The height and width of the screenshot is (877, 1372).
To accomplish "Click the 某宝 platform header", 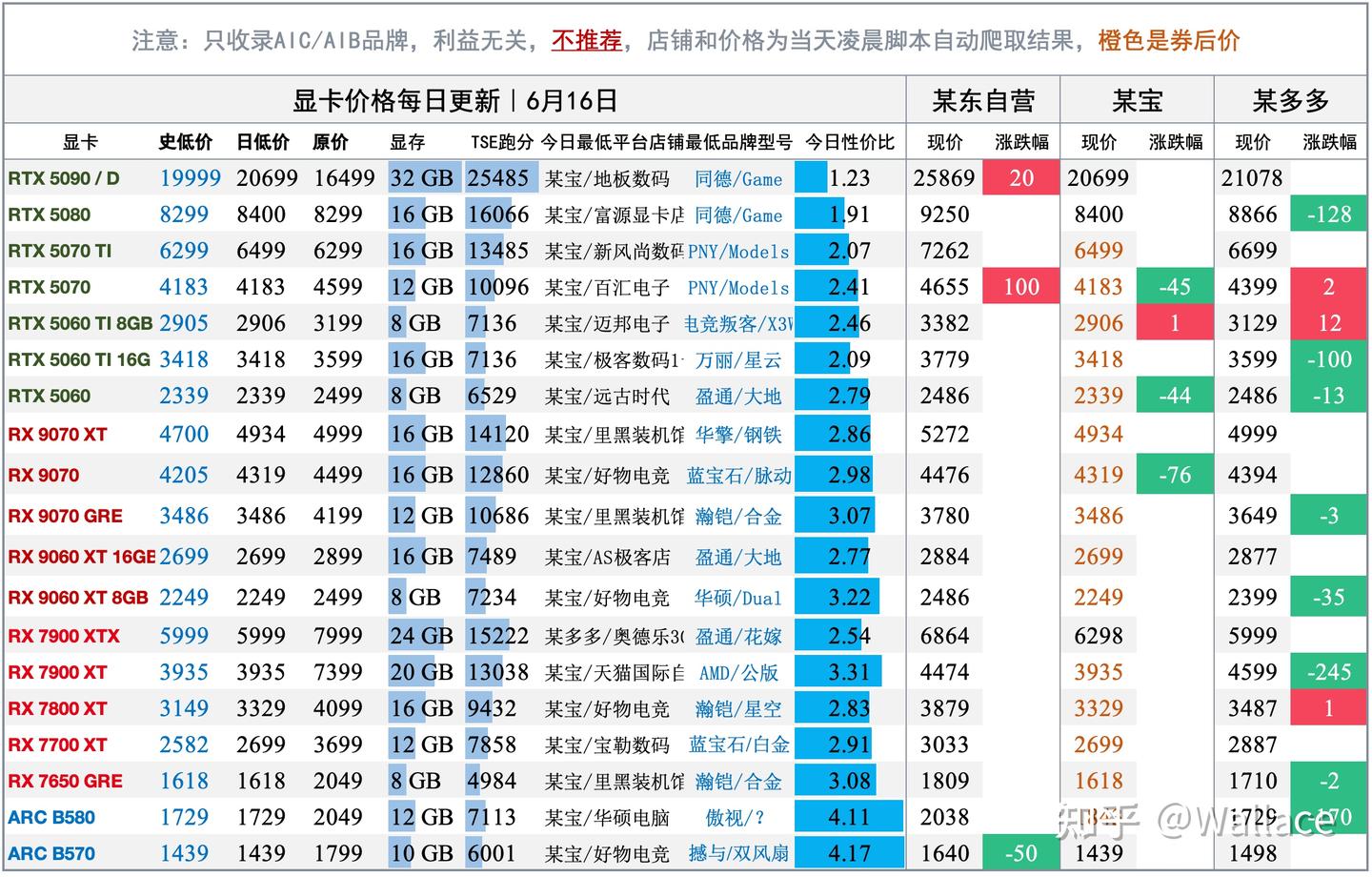I will 1137,100.
